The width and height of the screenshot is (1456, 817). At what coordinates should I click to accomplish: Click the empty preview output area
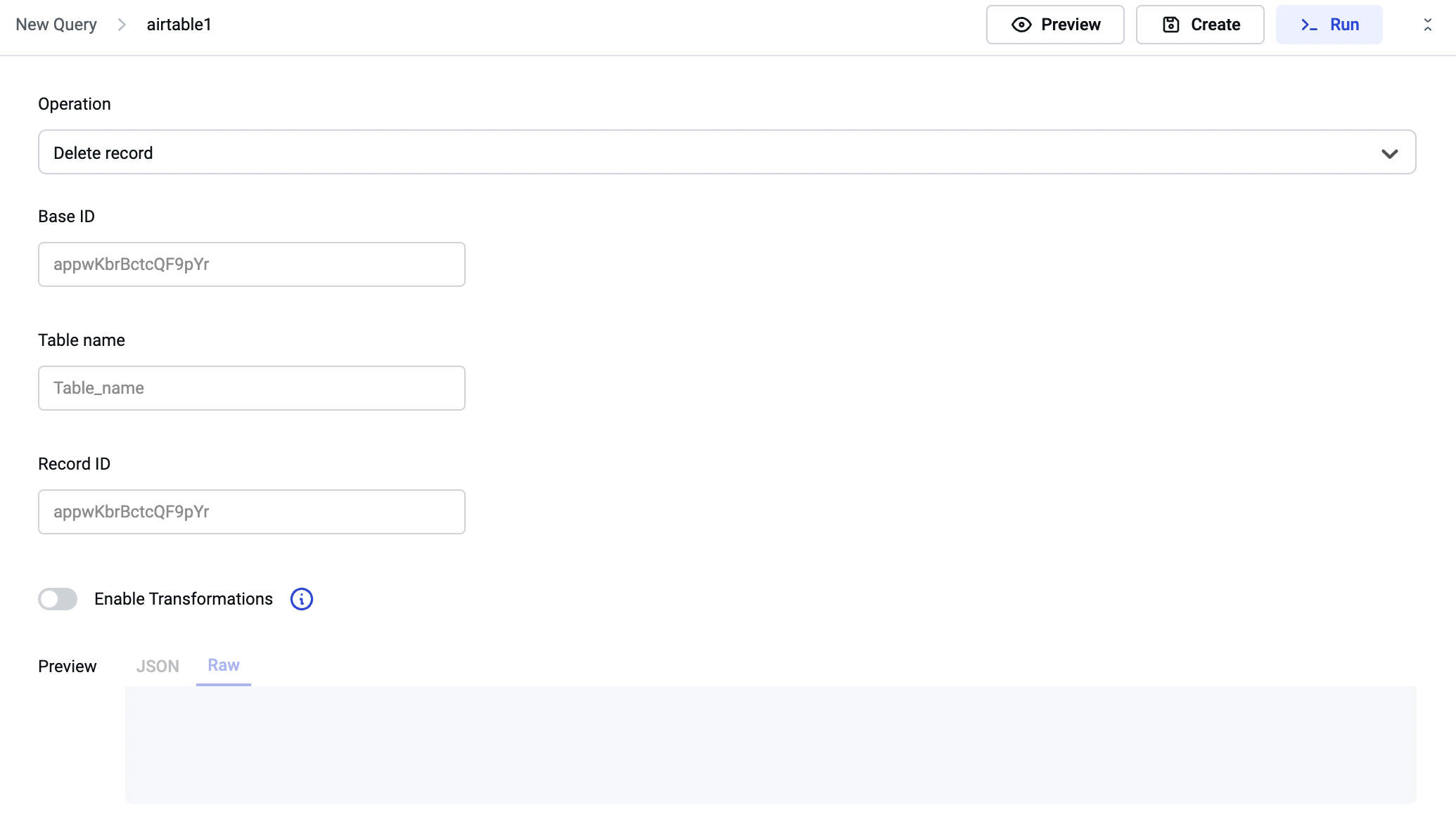click(770, 745)
